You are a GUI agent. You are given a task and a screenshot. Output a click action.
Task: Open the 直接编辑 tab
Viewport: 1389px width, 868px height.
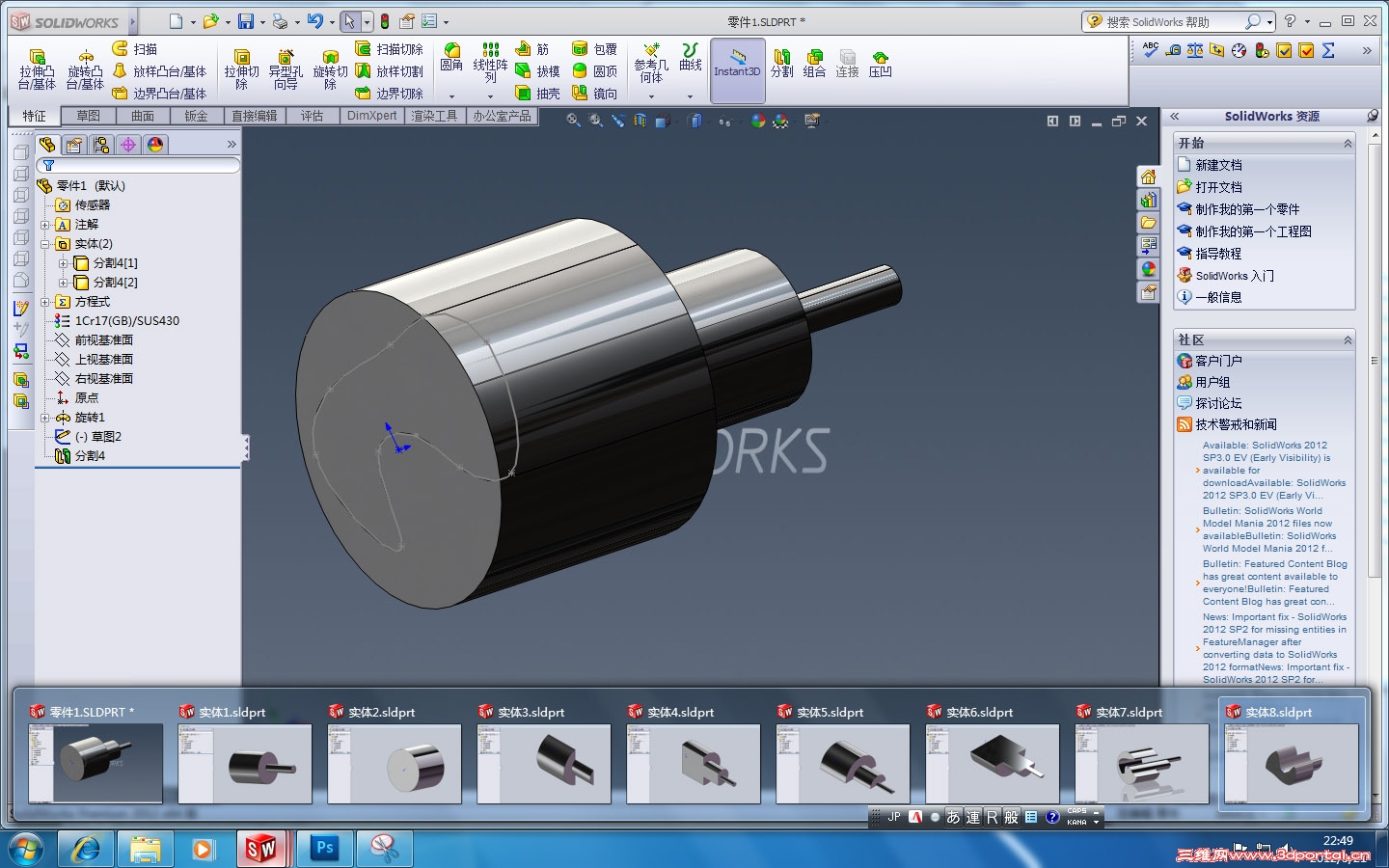tap(255, 116)
